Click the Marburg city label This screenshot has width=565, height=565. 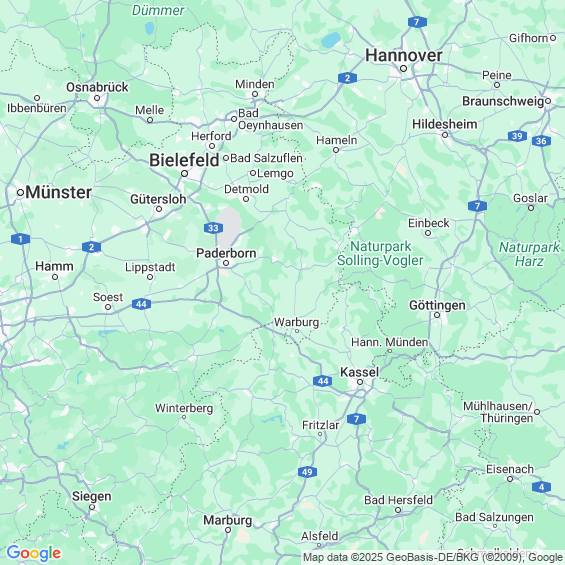pyautogui.click(x=228, y=520)
